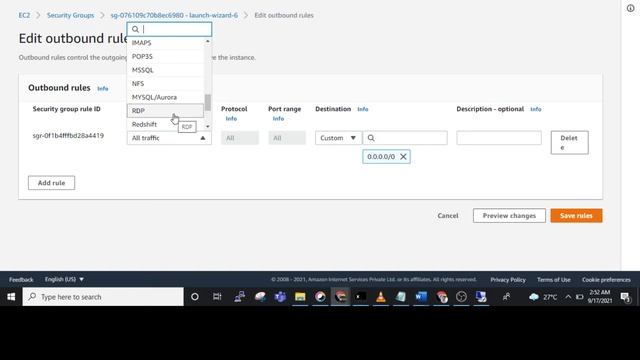This screenshot has width=640, height=360.
Task: Open the Custom destination dropdown
Action: click(338, 138)
